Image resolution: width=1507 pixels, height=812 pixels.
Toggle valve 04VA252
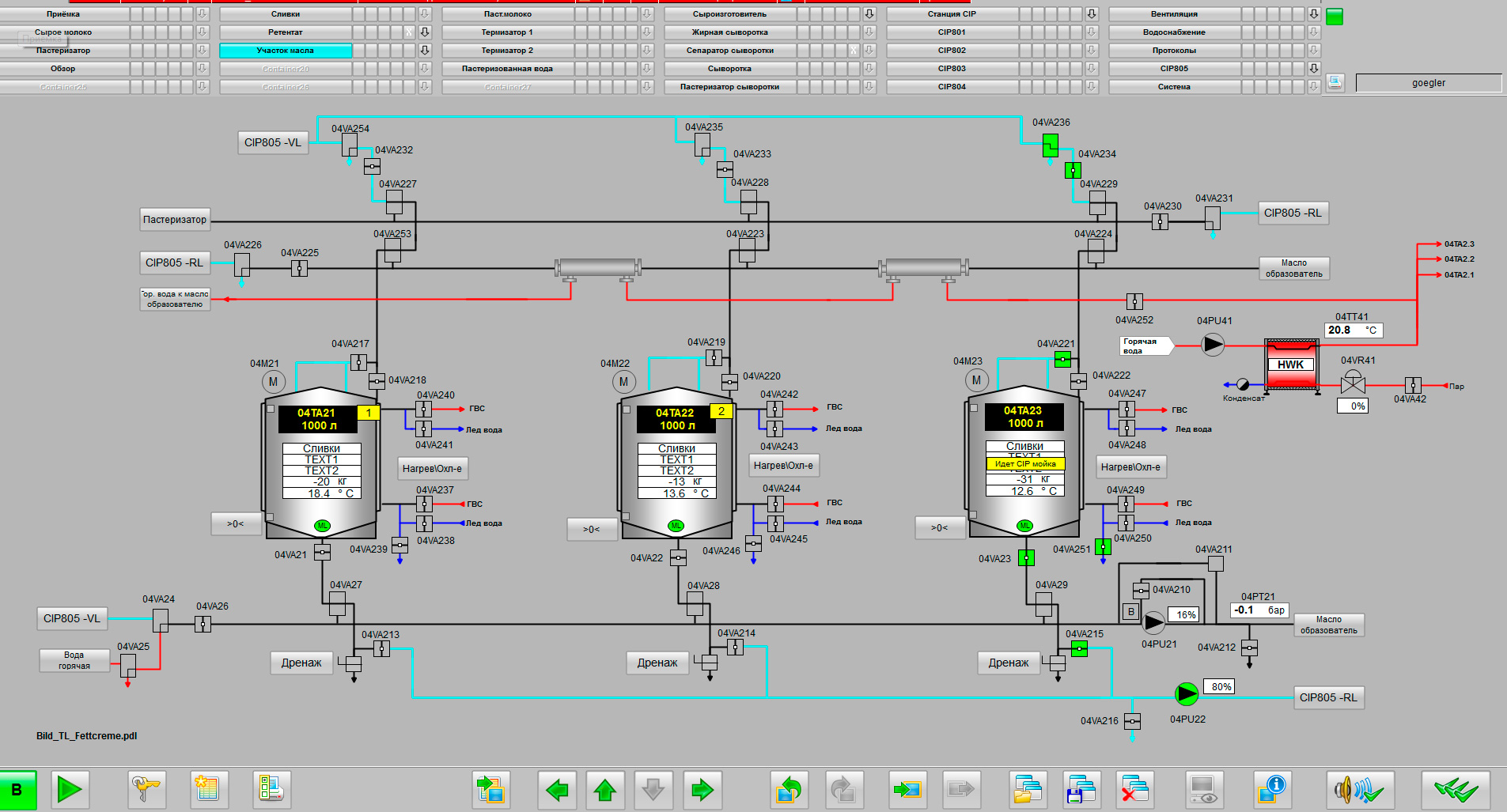(x=1134, y=301)
